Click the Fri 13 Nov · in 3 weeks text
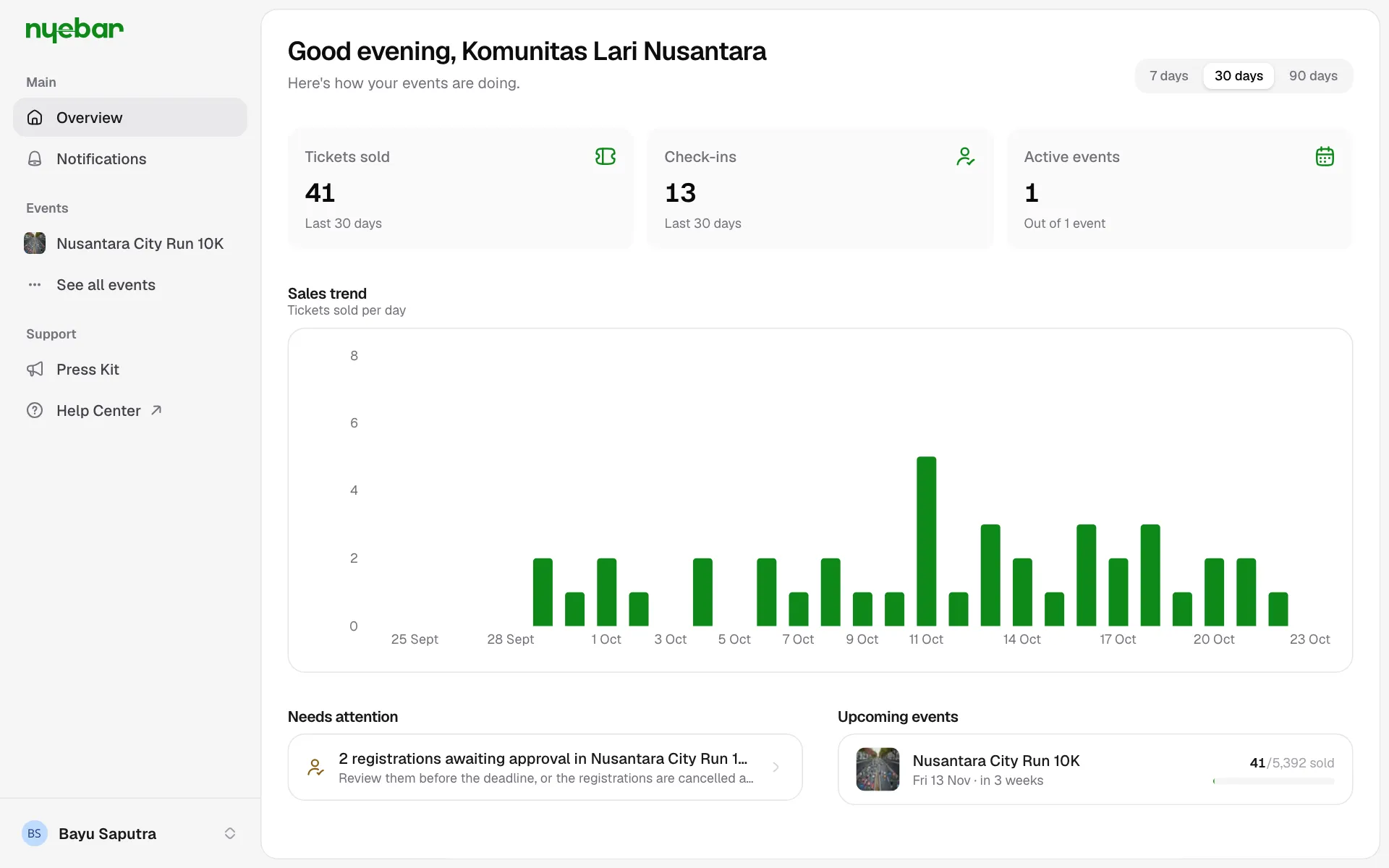Viewport: 1389px width, 868px height. point(977,780)
